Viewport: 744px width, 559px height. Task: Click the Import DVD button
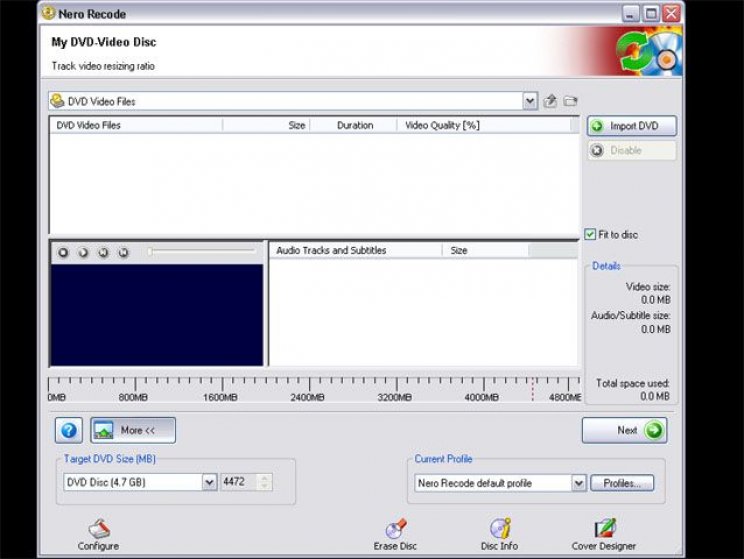(632, 126)
